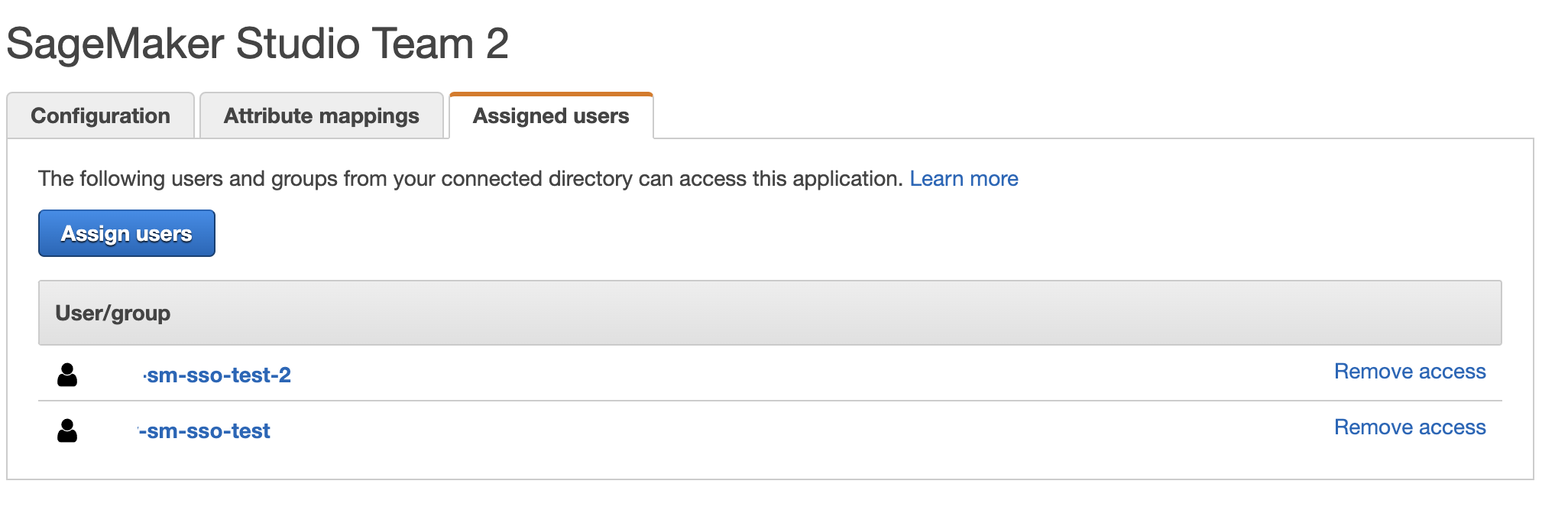This screenshot has height=523, width=1568.
Task: Click the user icon beside sm-sso-test-2
Action: click(67, 375)
